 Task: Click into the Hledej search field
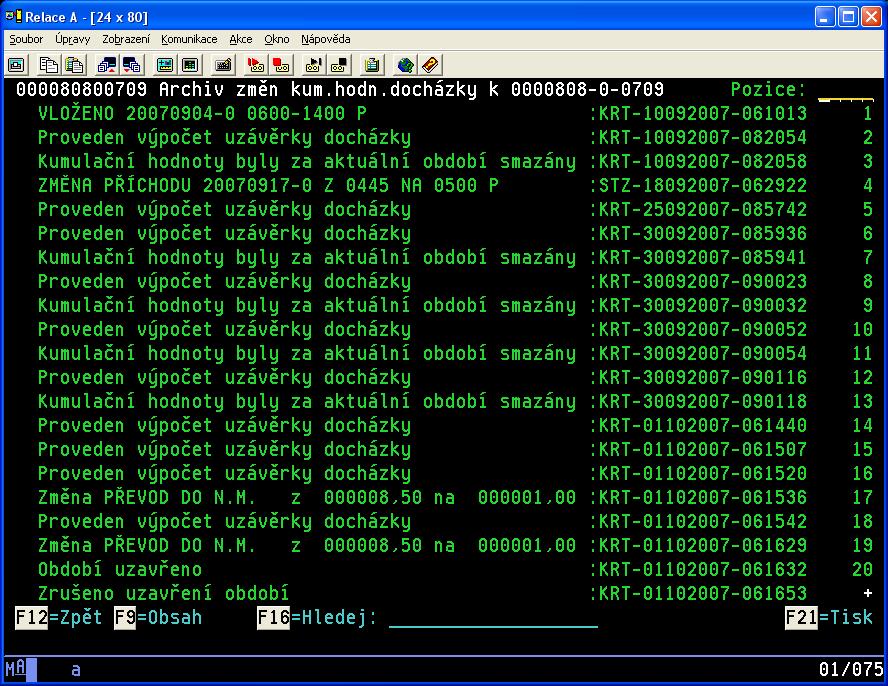click(x=492, y=618)
